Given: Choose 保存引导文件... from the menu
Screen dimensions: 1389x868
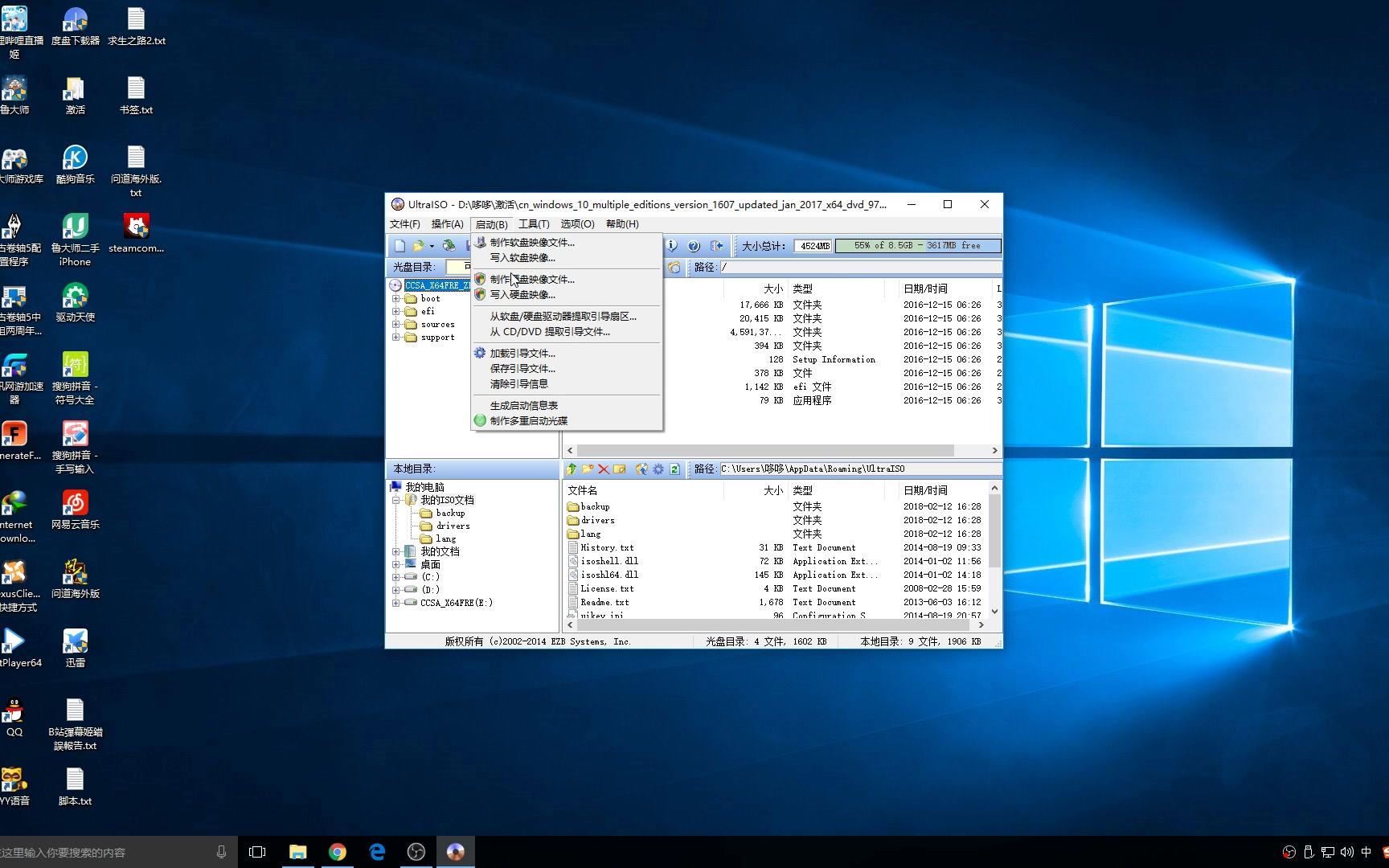Looking at the screenshot, I should 567,369.
